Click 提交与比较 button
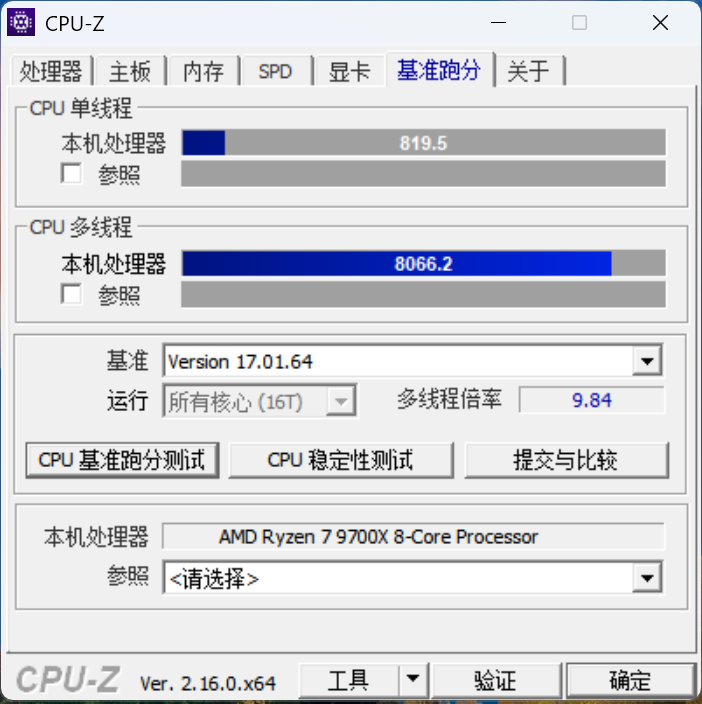Viewport: 702px width, 704px height. coord(566,460)
